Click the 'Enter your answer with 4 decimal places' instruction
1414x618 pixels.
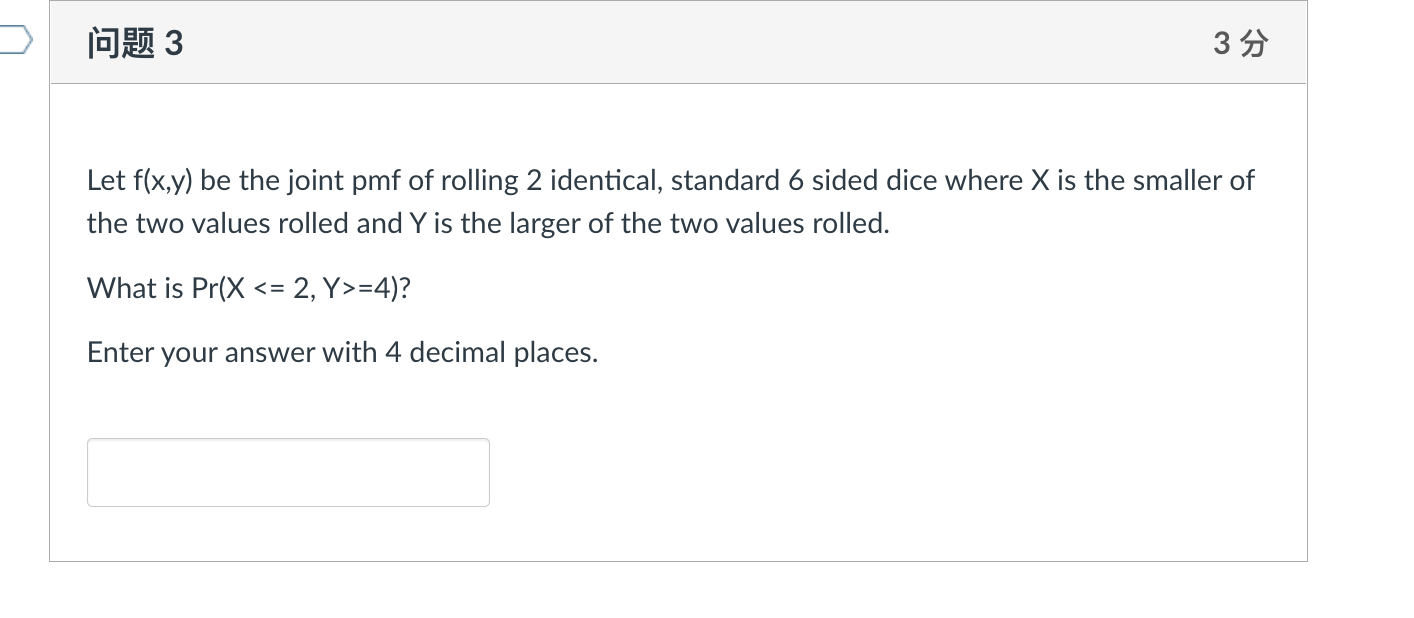[x=342, y=353]
